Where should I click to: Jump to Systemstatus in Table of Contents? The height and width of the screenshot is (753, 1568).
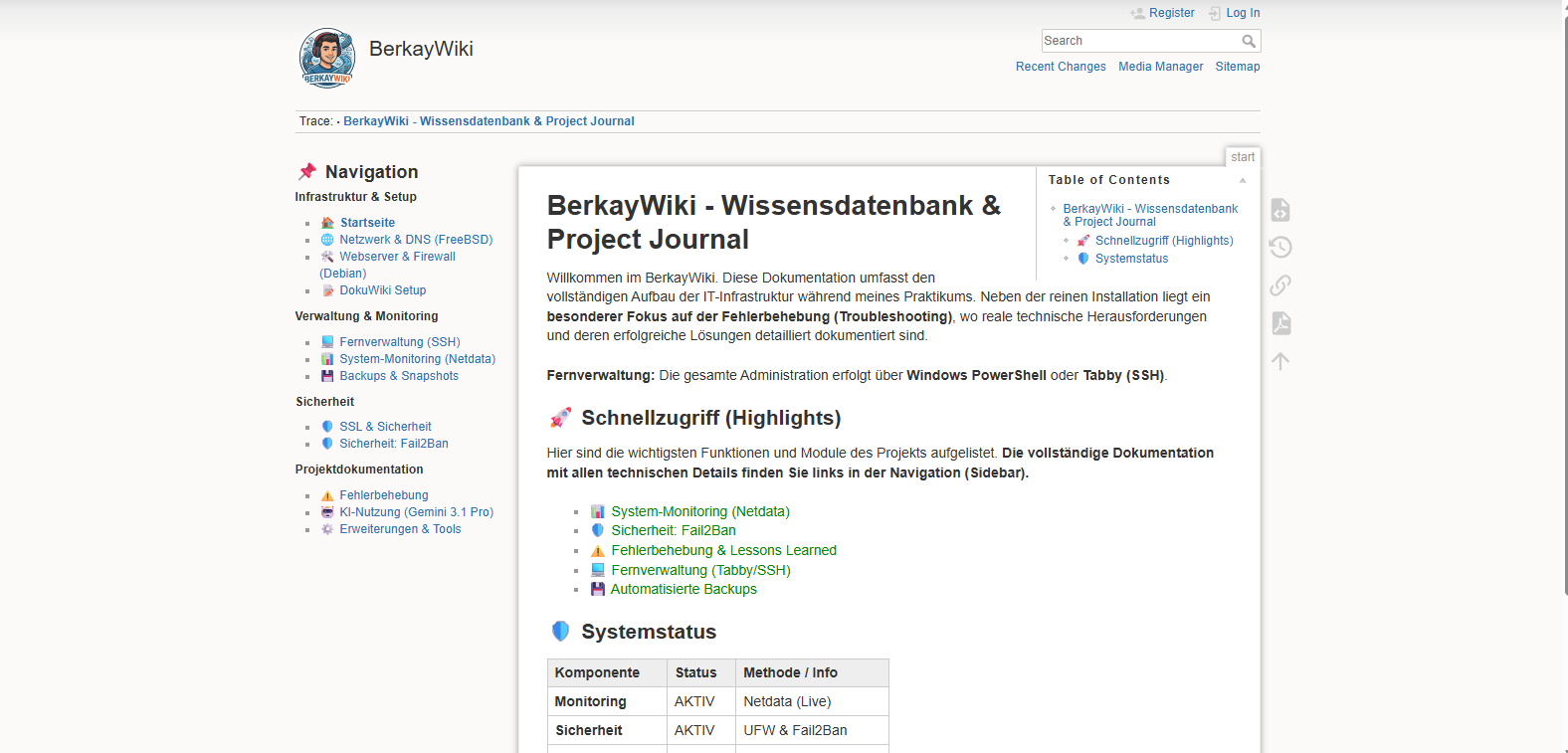tap(1131, 259)
